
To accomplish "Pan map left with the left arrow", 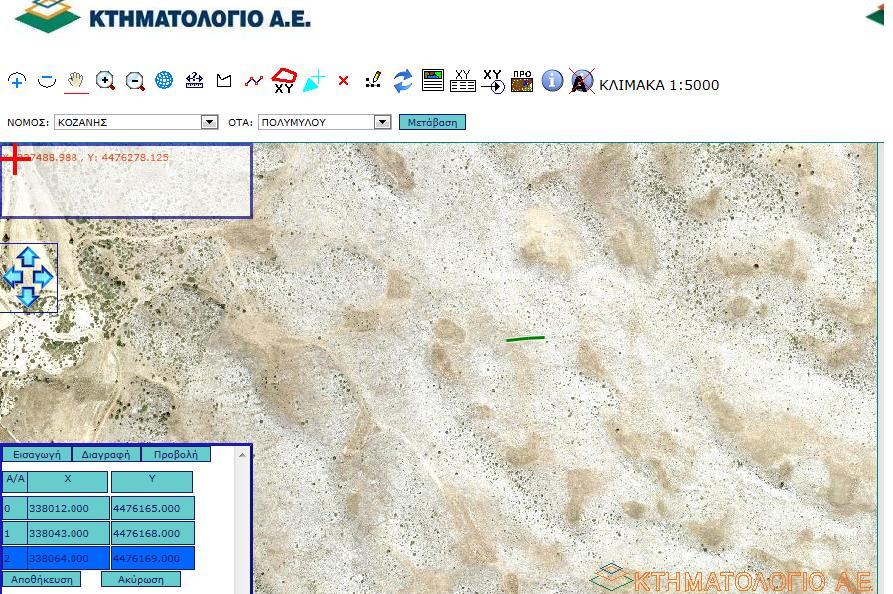I will (x=13, y=277).
